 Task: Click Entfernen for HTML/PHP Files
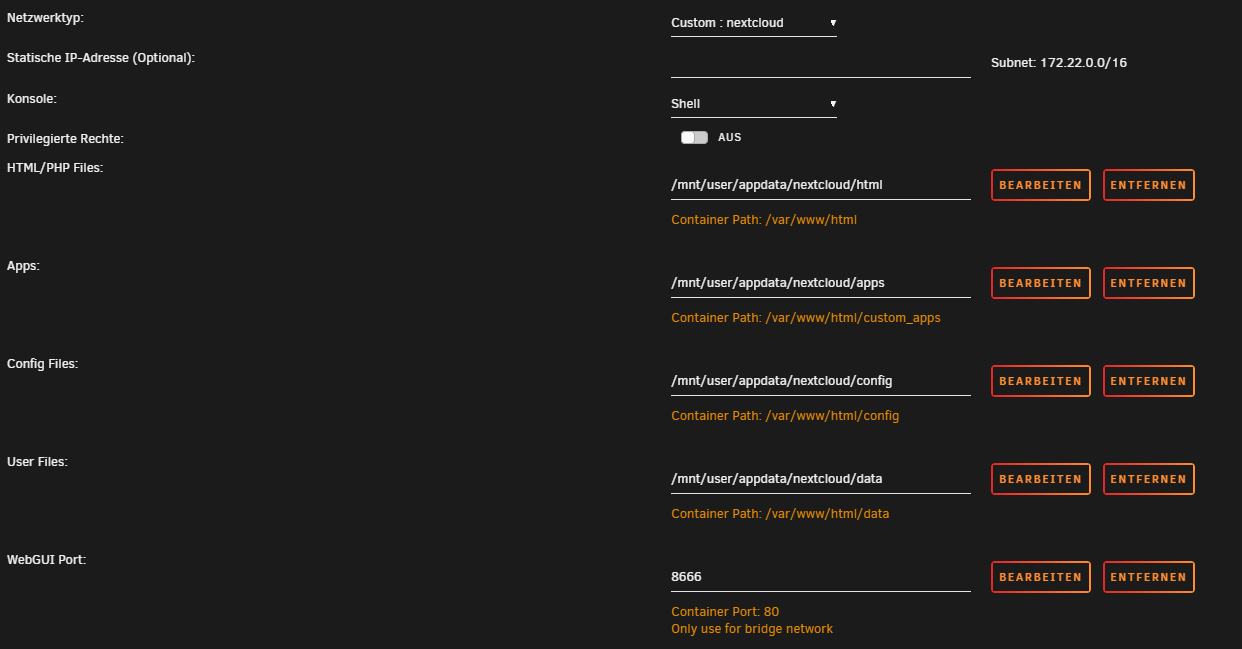point(1149,185)
